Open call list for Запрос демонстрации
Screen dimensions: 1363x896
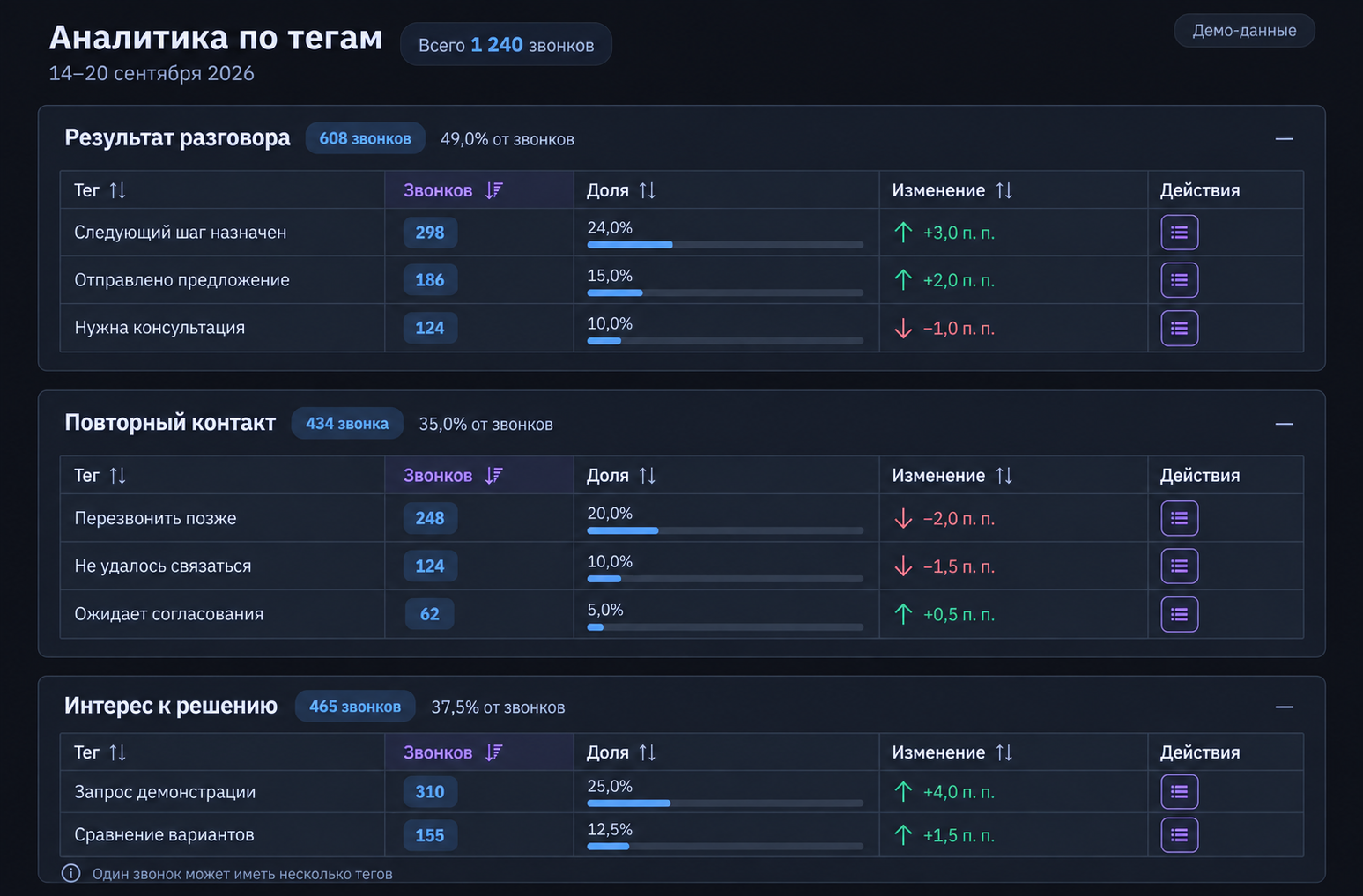pyautogui.click(x=1179, y=791)
